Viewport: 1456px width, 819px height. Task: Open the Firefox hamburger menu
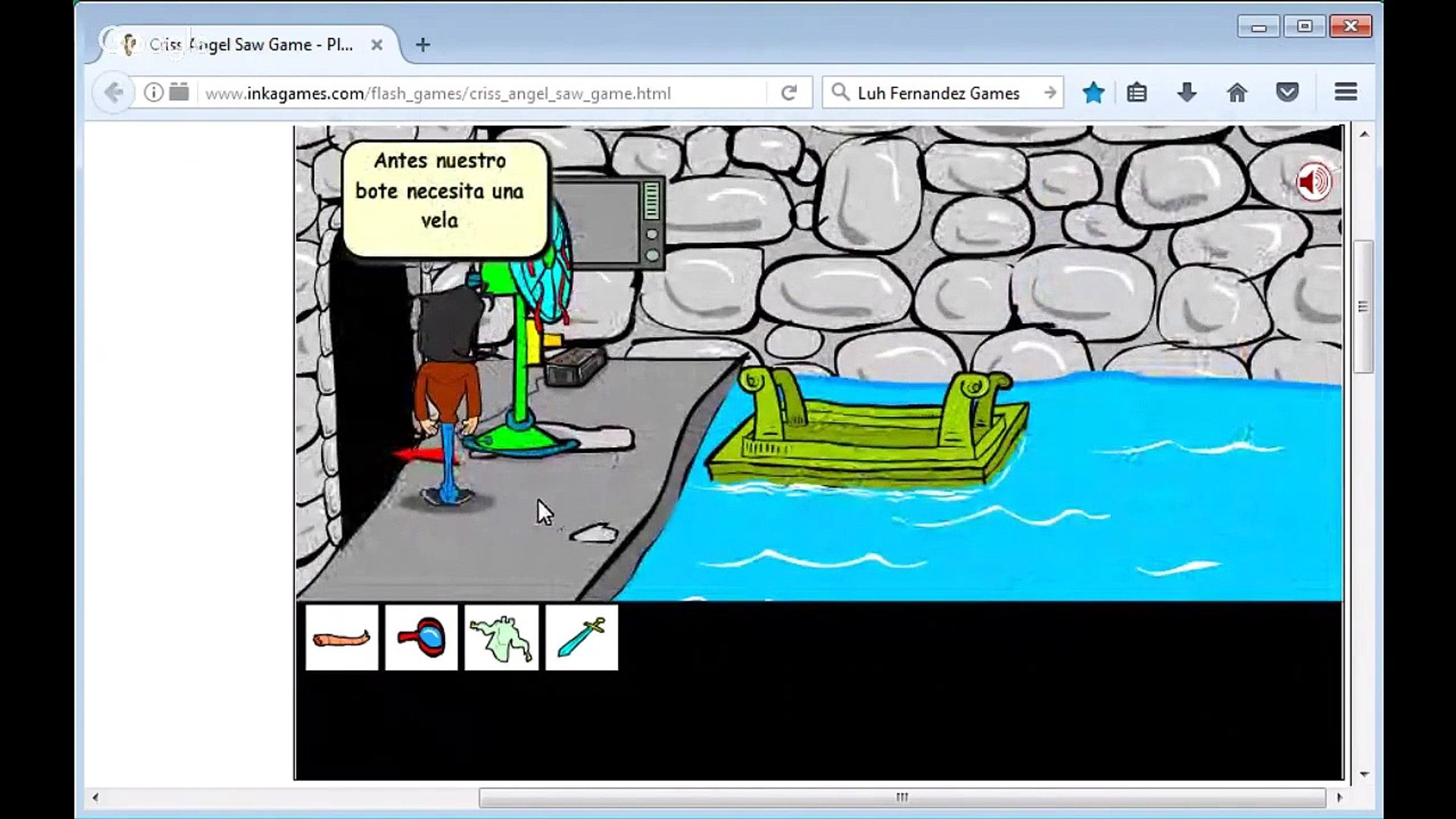(1345, 93)
